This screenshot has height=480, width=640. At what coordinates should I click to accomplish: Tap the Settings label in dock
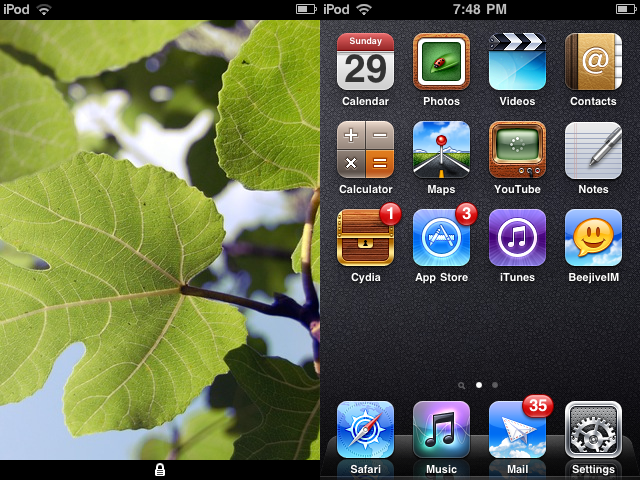[x=593, y=470]
